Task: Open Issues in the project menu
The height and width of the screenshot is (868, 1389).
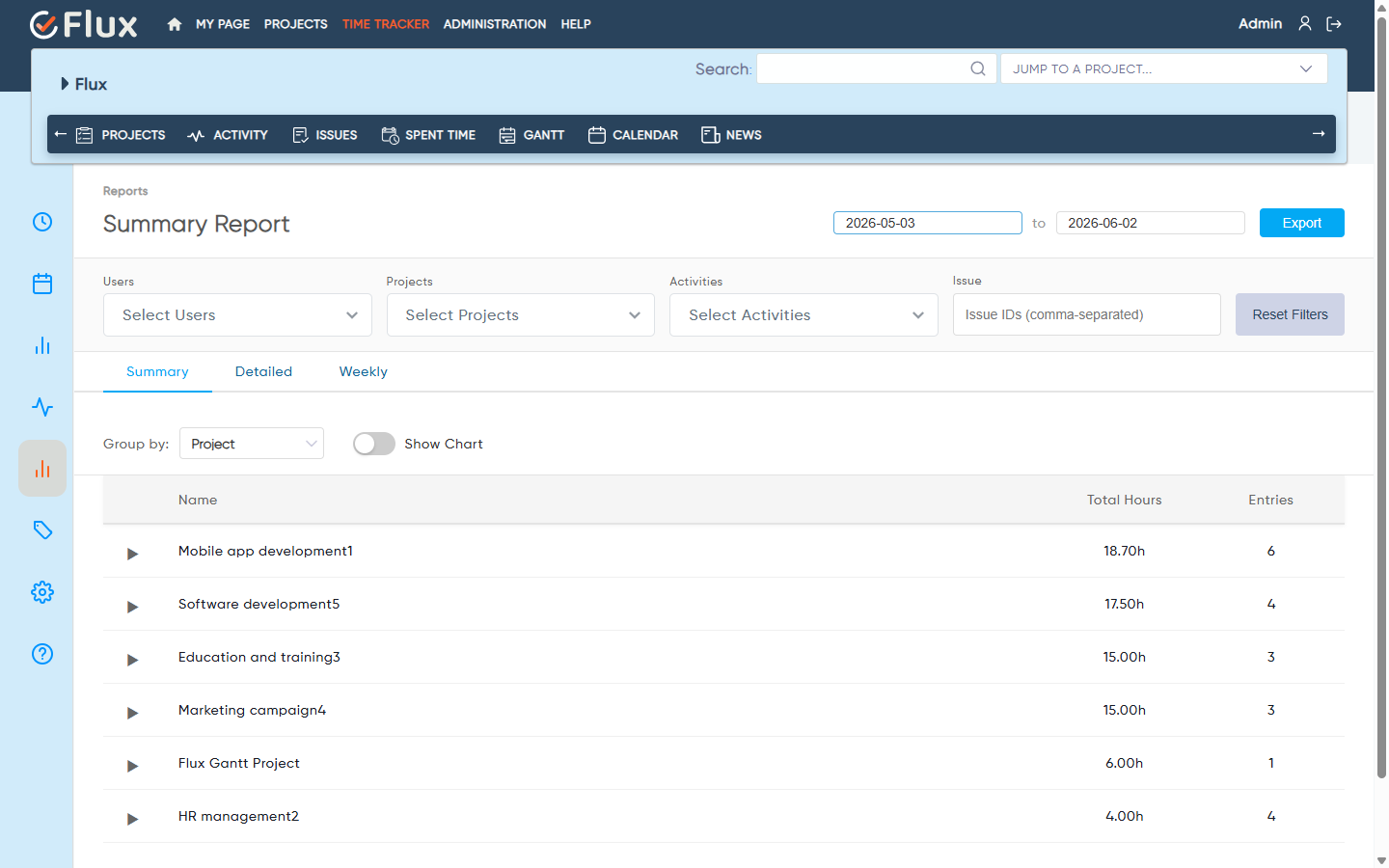Action: coord(325,135)
